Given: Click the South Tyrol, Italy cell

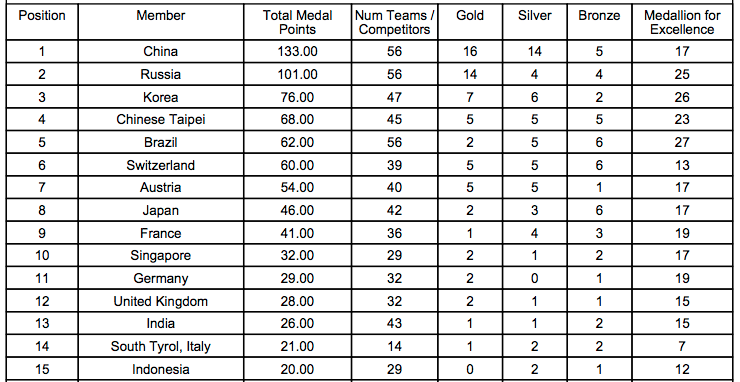Looking at the screenshot, I should coord(160,347).
